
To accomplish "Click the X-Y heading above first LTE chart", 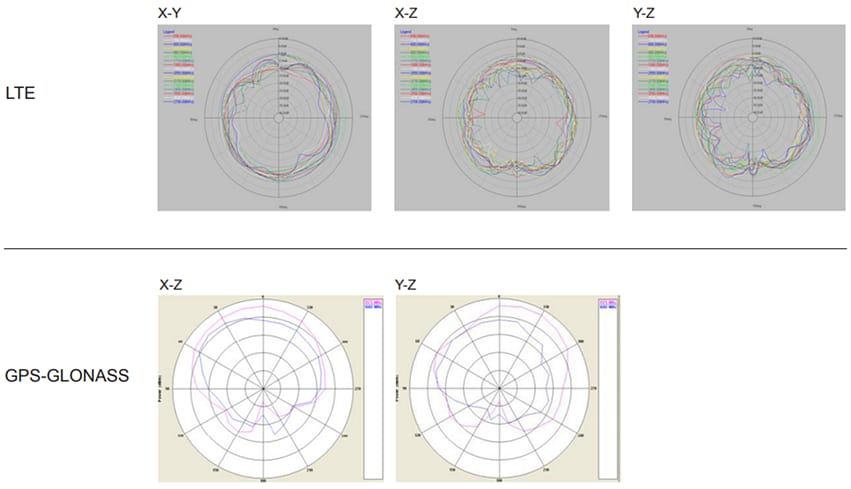I will 170,13.
